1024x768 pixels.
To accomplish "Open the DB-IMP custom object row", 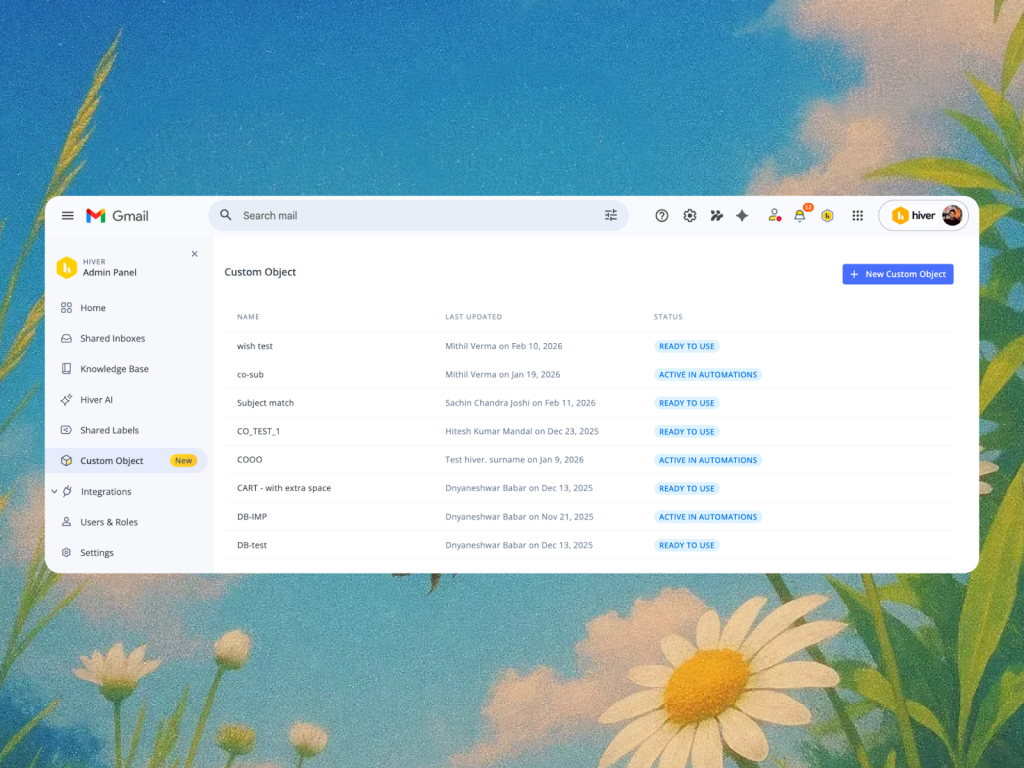I will click(x=252, y=517).
